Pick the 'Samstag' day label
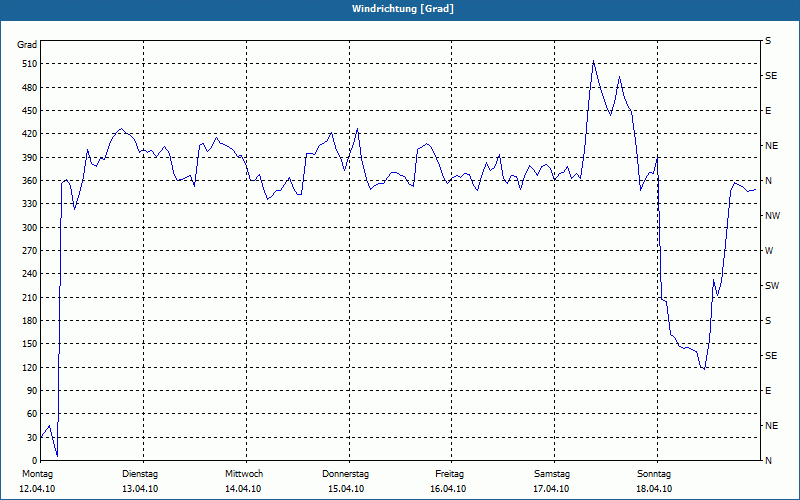This screenshot has height=500, width=800. pyautogui.click(x=552, y=474)
